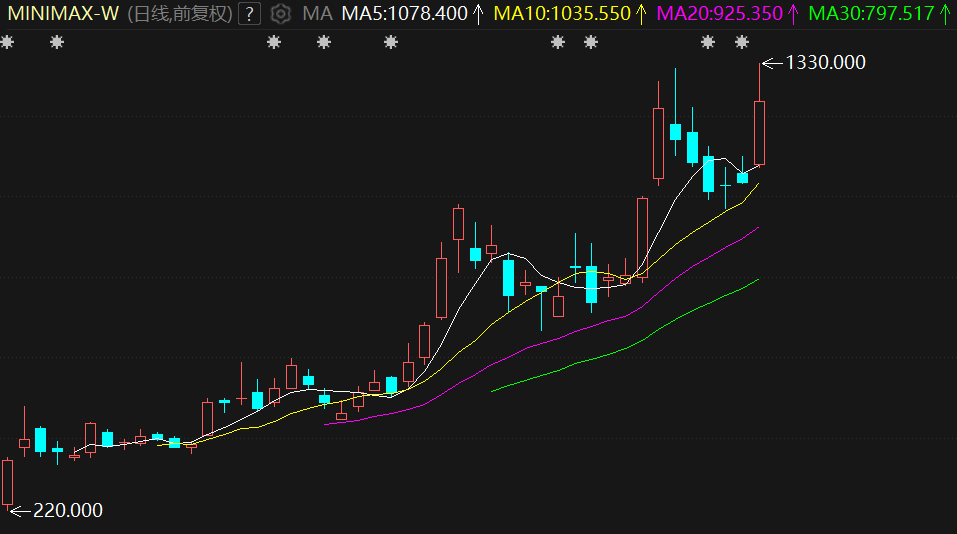Click the up arrow beside MA20 value
This screenshot has height=534, width=957.
pyautogui.click(x=794, y=14)
